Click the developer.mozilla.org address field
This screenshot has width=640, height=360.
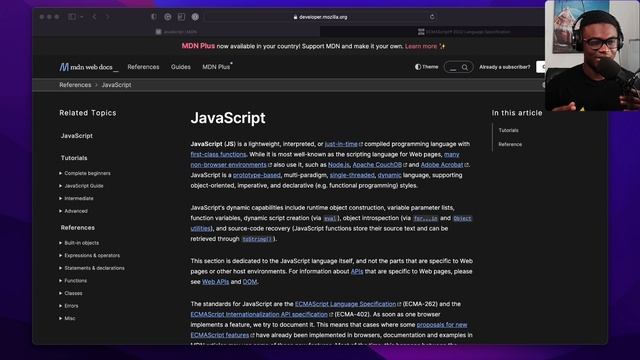click(320, 17)
